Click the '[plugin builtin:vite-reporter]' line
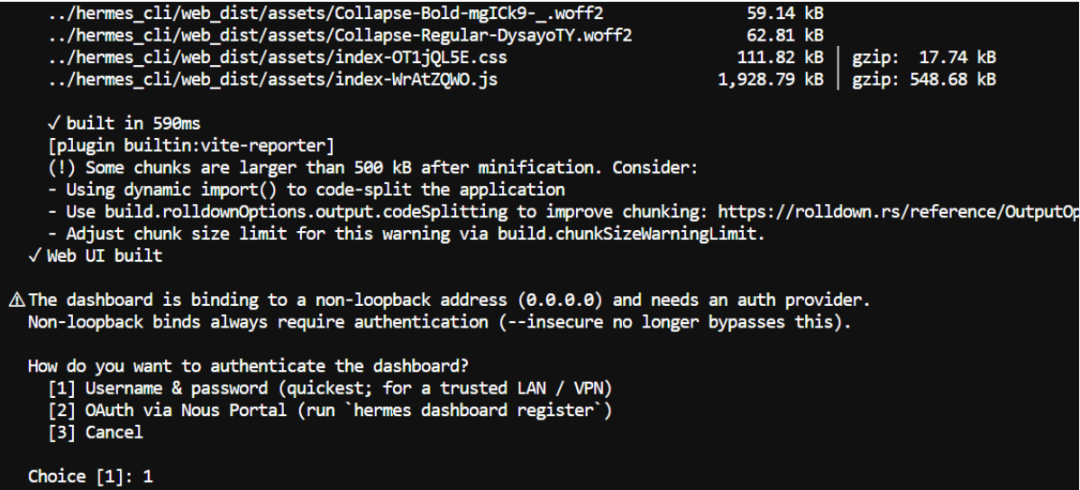The image size is (1080, 490). coord(191,146)
